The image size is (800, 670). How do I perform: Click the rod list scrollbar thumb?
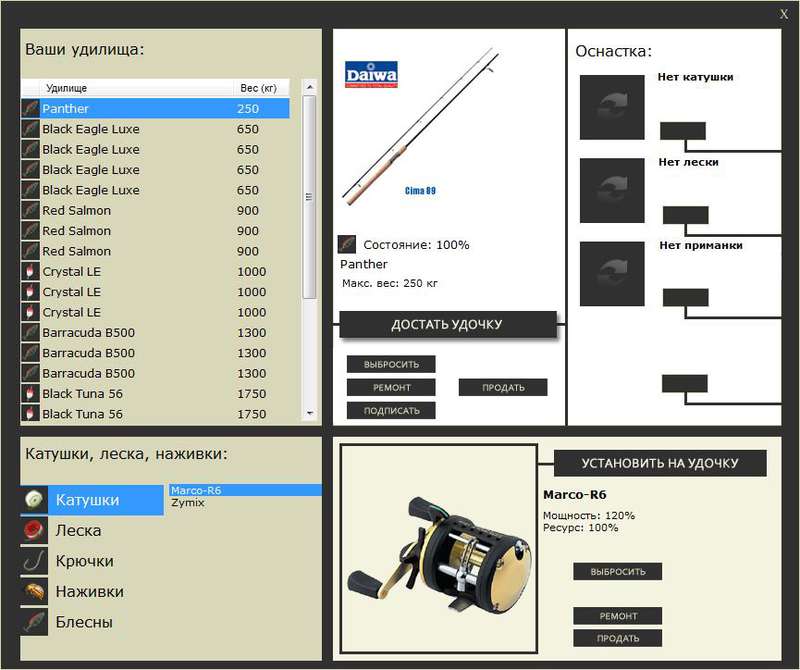point(309,197)
